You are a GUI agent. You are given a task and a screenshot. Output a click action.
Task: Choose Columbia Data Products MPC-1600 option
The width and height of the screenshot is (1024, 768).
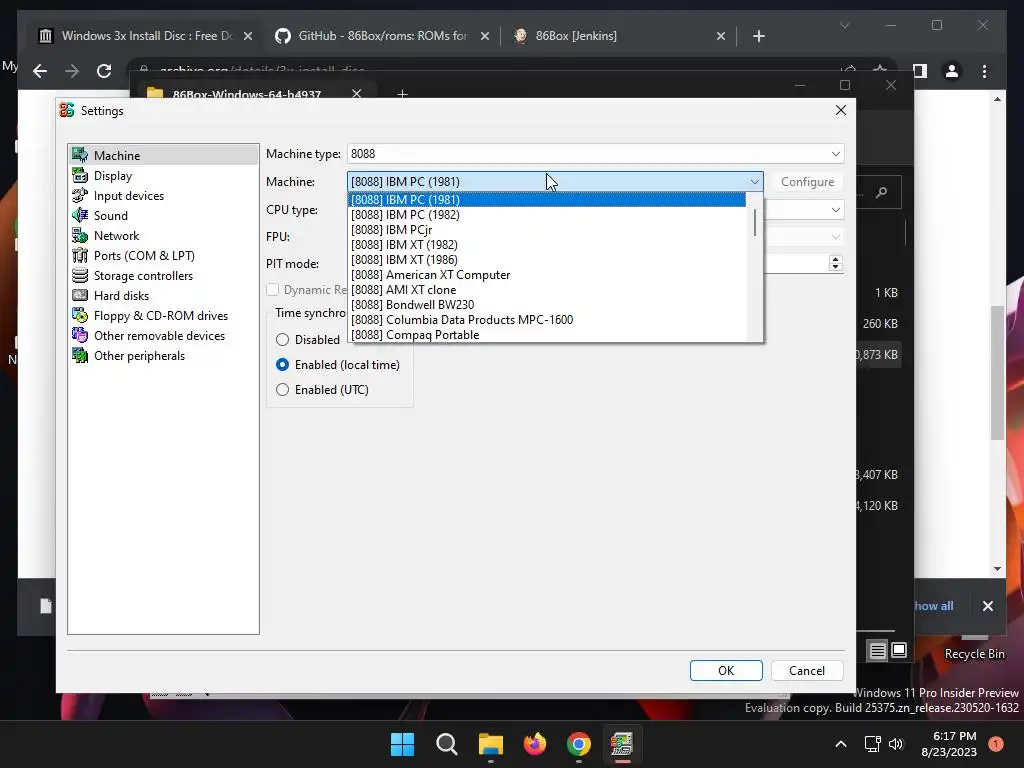click(x=547, y=320)
